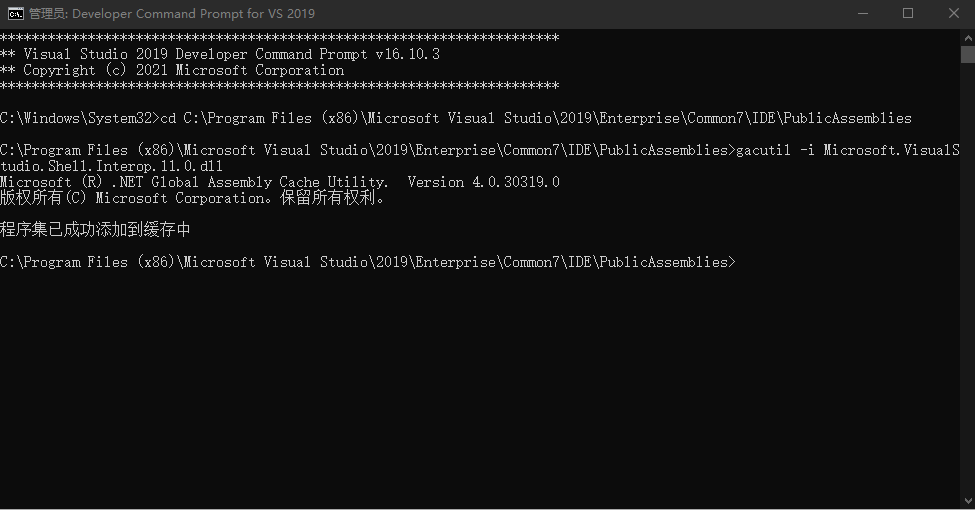Click the vertical scrollbar thumb
The image size is (975, 510).
pyautogui.click(x=968, y=54)
